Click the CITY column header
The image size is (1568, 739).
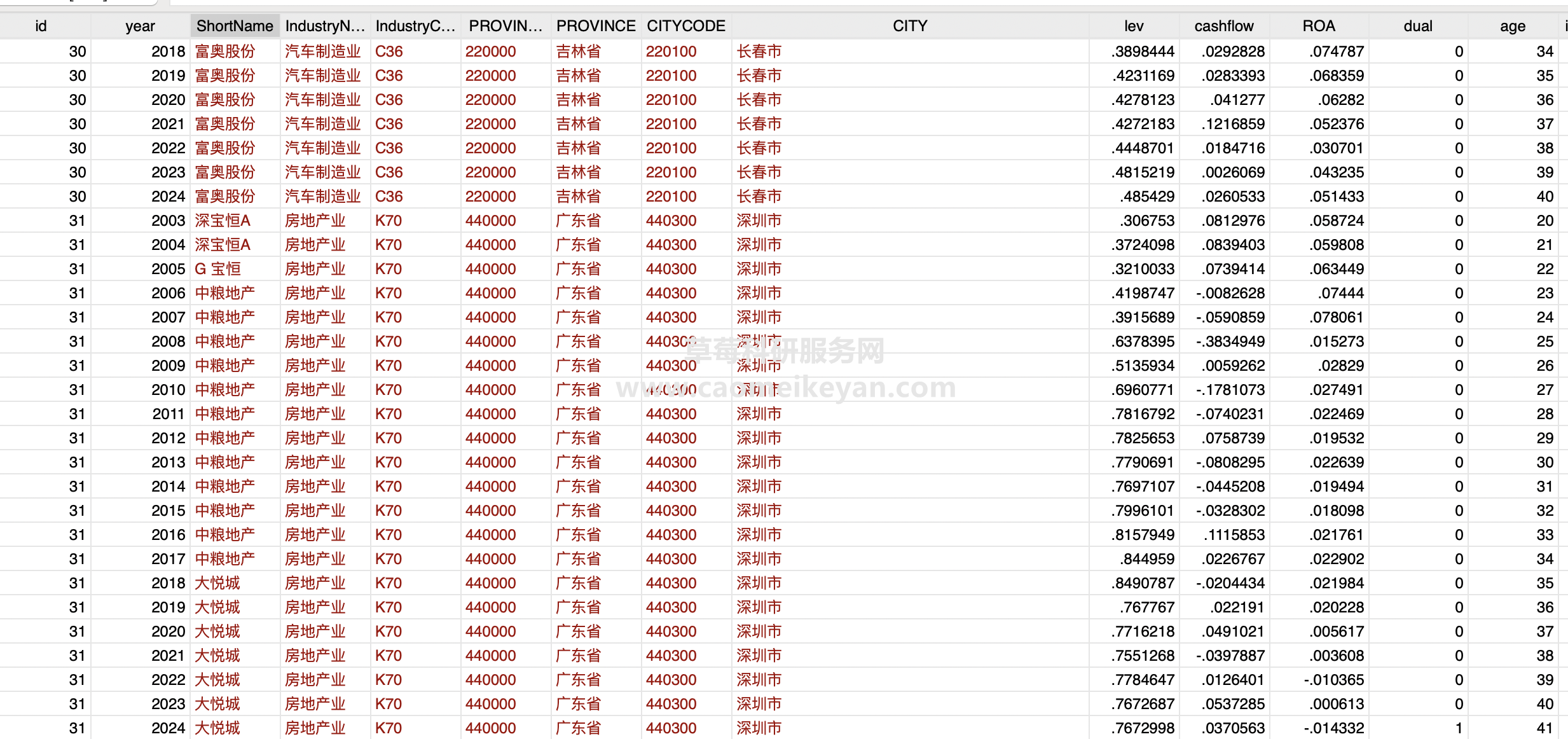[x=909, y=26]
